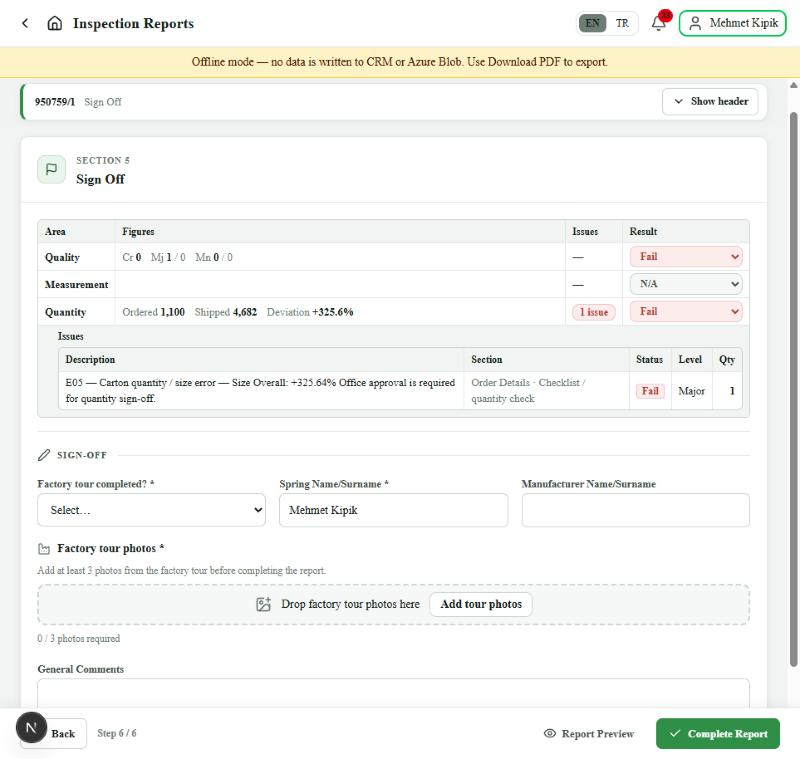Image resolution: width=800 pixels, height=759 pixels.
Task: Click the Order Details - Checklist section text
Action: coord(528,391)
